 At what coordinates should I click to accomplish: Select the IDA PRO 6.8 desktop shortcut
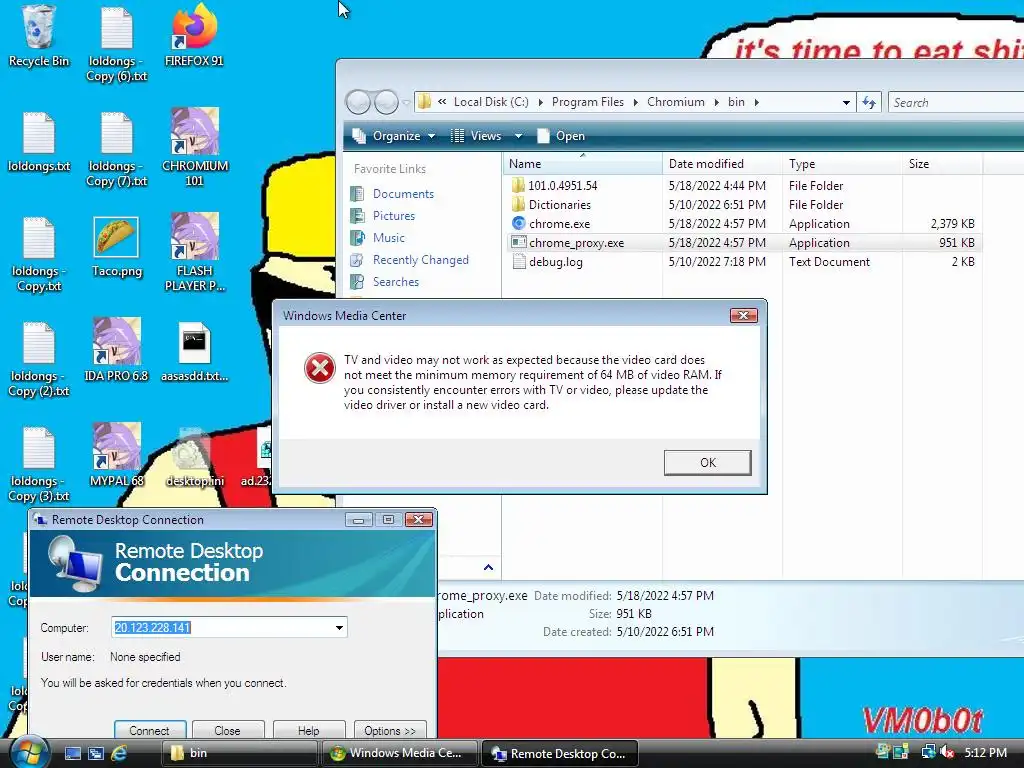pos(116,350)
